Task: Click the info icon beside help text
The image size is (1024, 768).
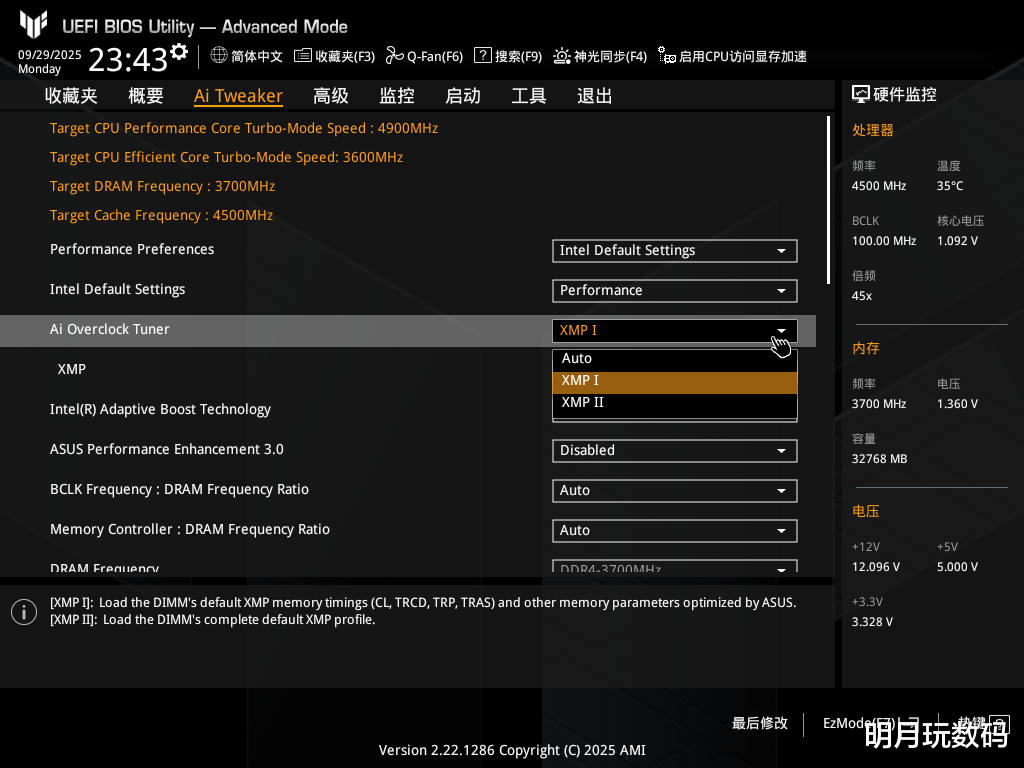Action: point(24,612)
